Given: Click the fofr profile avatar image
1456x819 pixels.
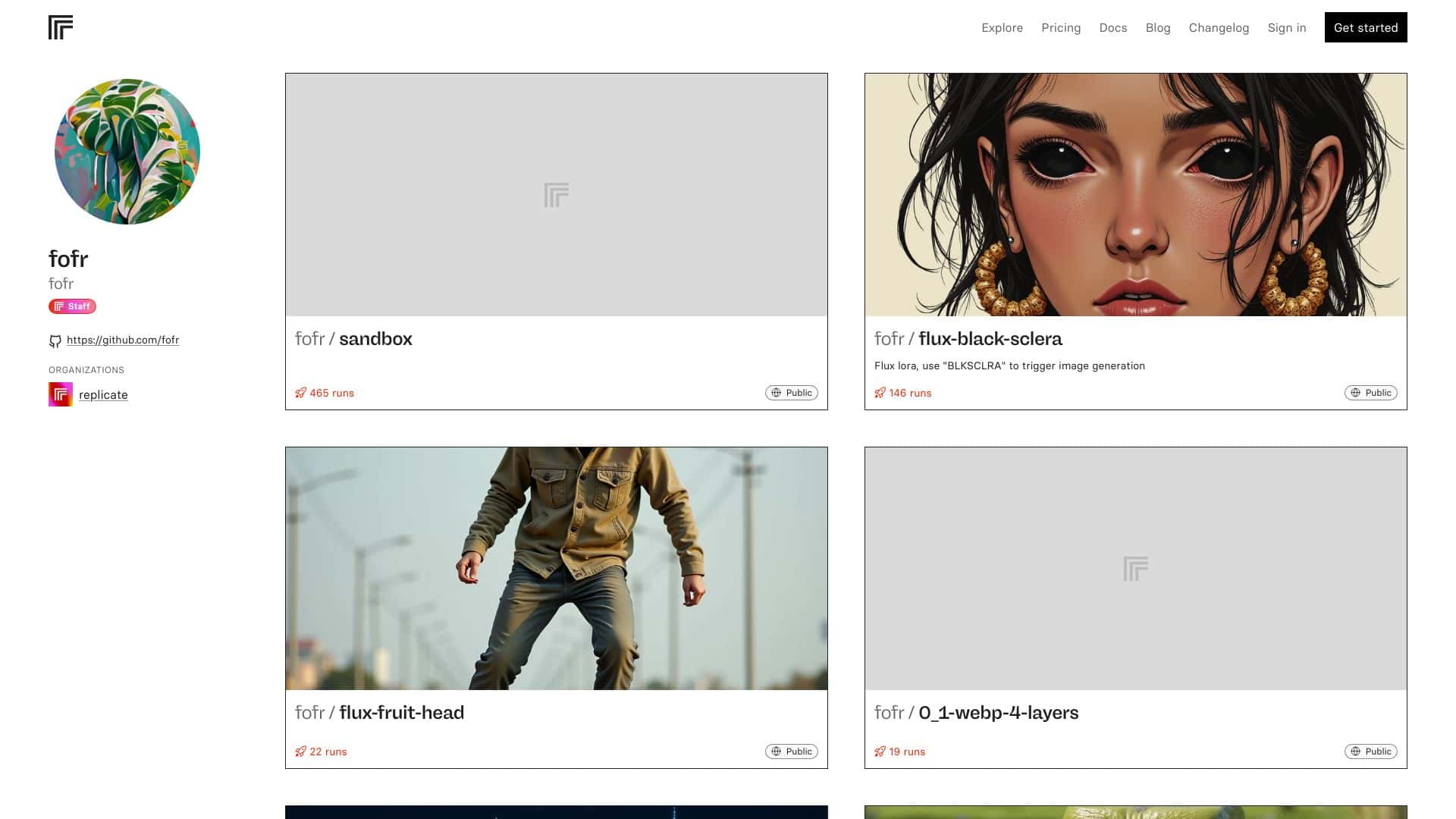Looking at the screenshot, I should [x=127, y=152].
